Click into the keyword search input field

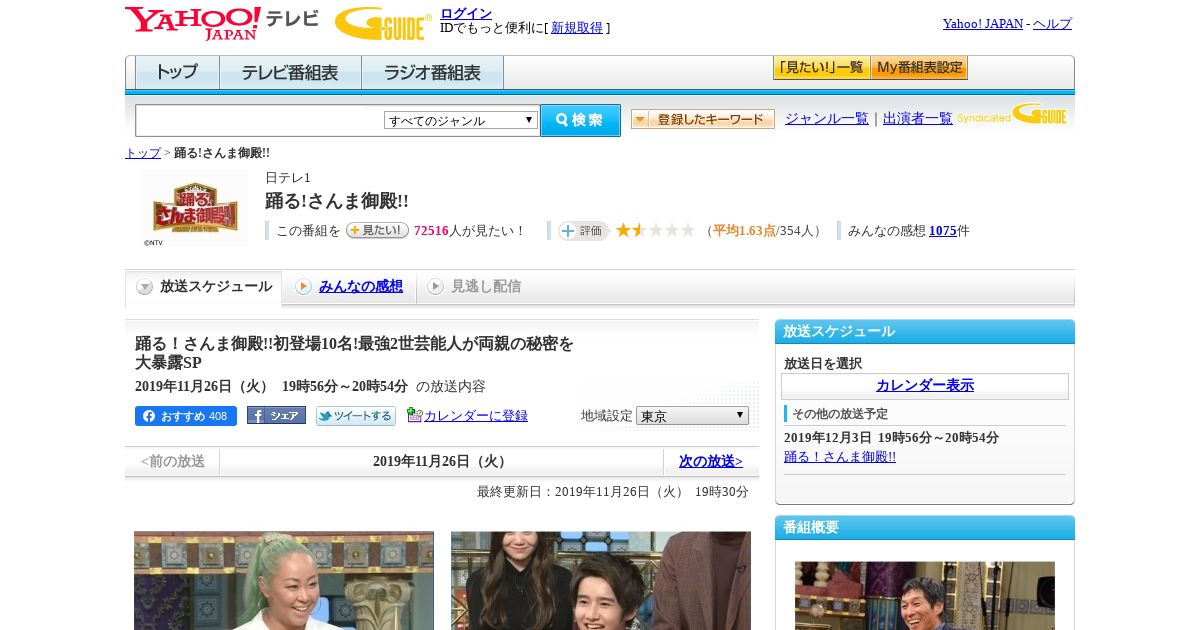click(x=260, y=120)
